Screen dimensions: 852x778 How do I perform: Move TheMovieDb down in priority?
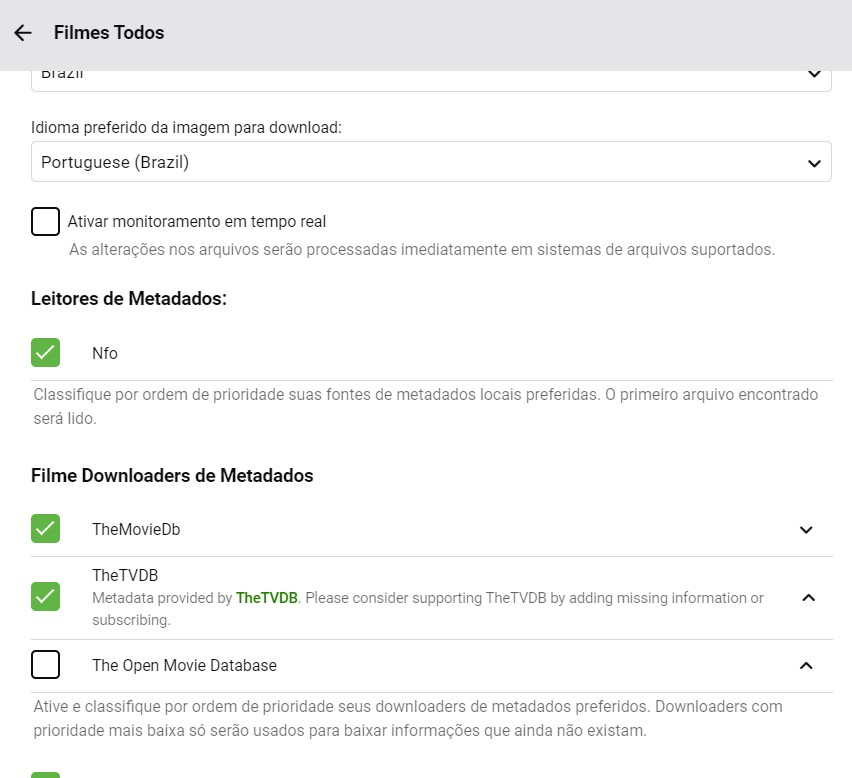807,530
